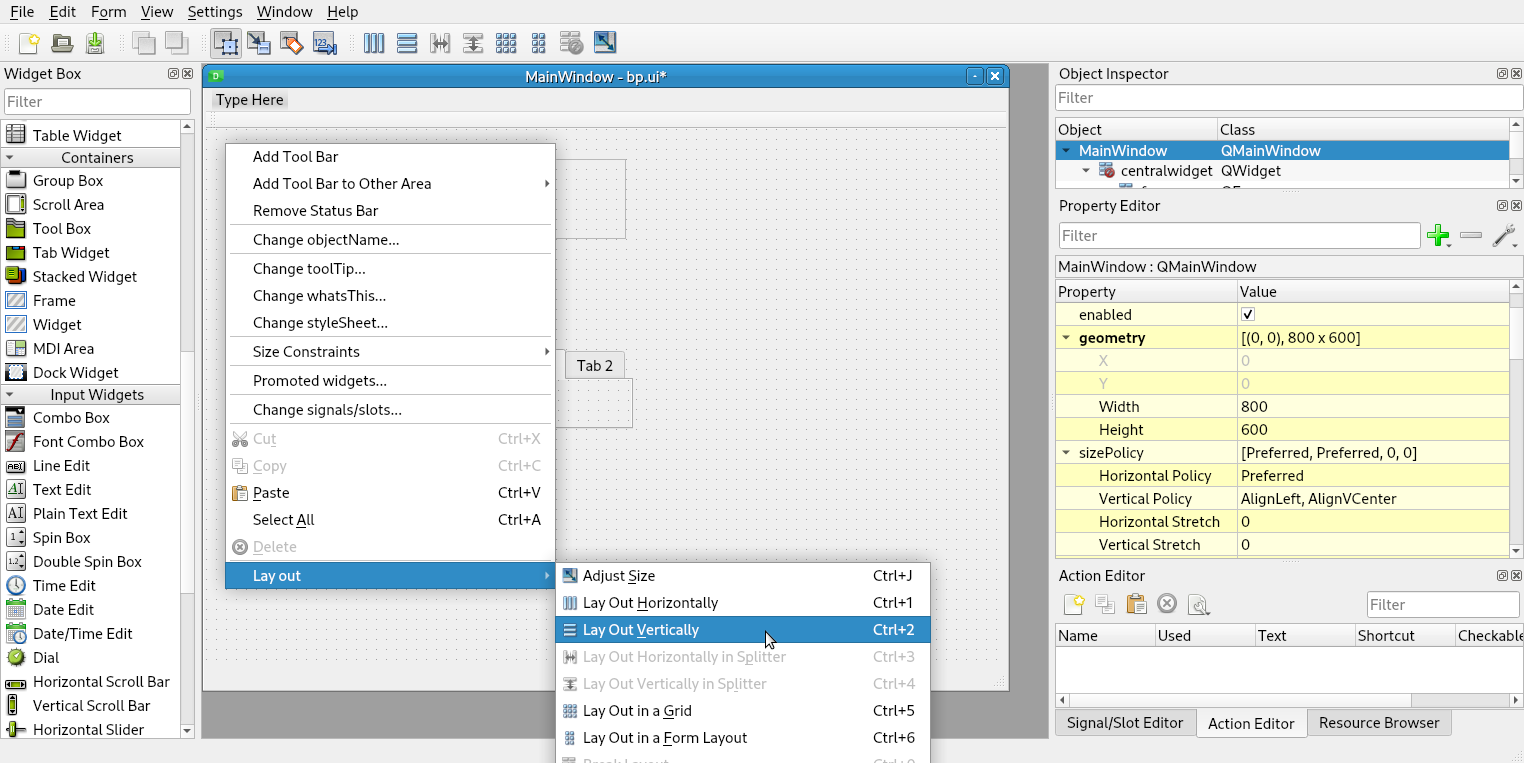This screenshot has width=1524, height=763.
Task: Click the Edit Signals/Slots toolbar icon
Action: (259, 43)
